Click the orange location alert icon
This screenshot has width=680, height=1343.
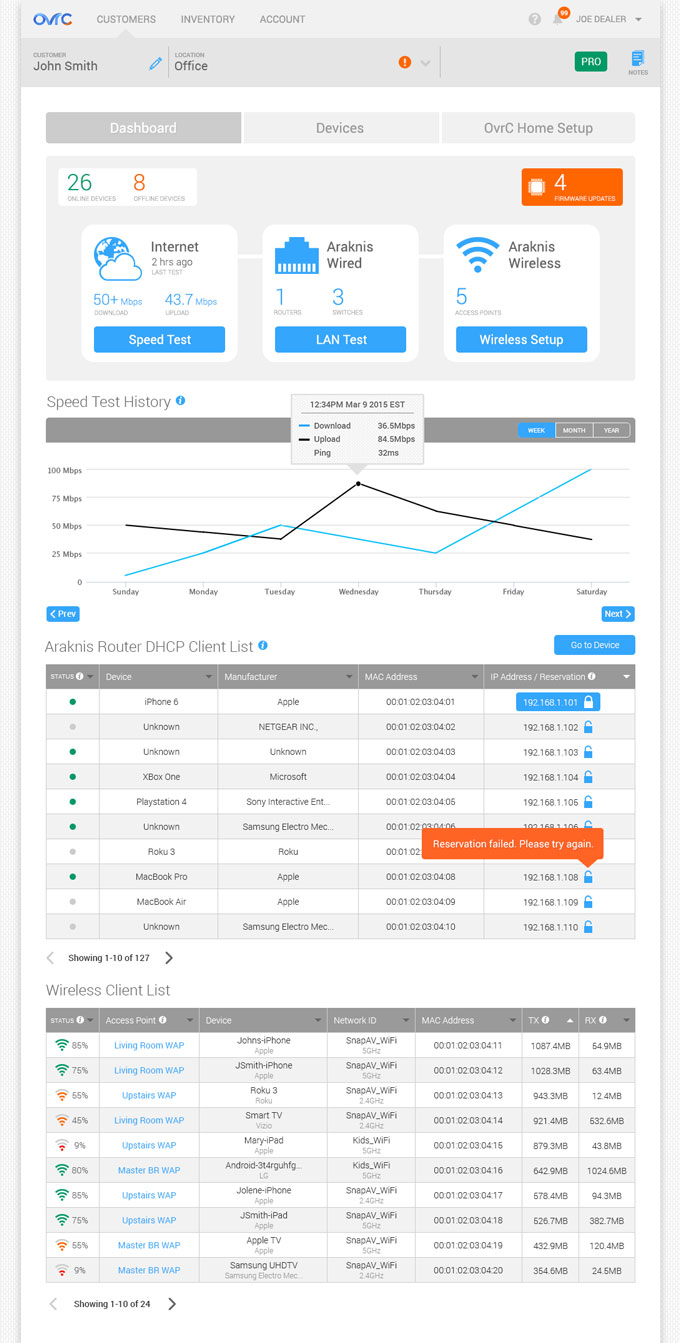tap(405, 62)
